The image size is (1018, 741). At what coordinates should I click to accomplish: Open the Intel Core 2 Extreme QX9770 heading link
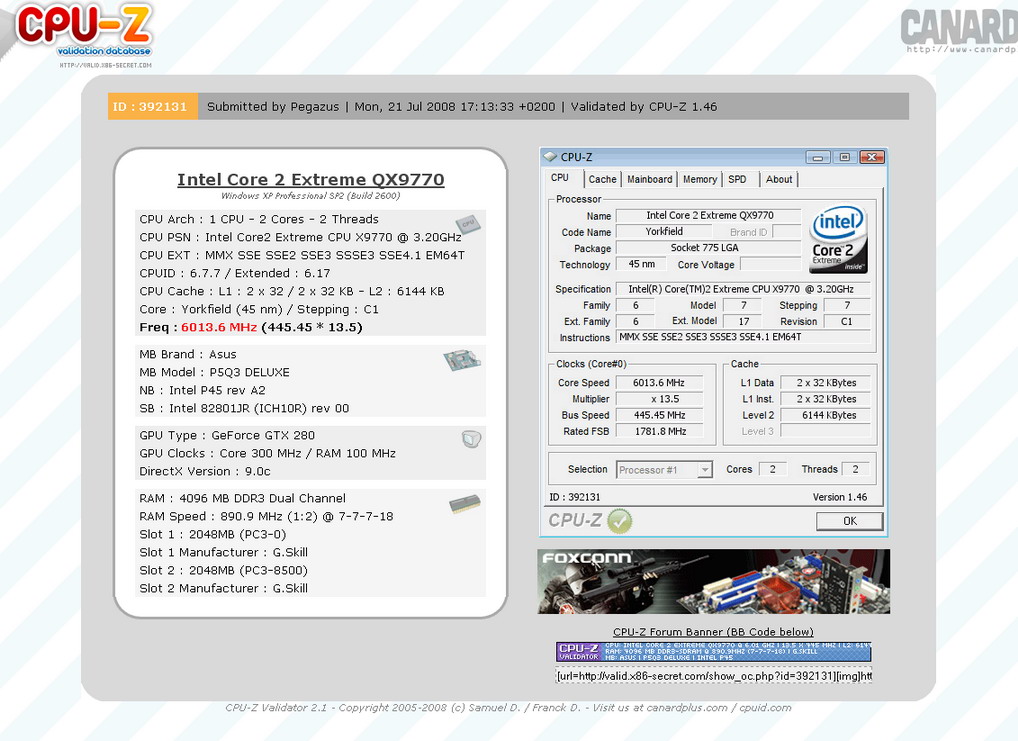coord(311,179)
